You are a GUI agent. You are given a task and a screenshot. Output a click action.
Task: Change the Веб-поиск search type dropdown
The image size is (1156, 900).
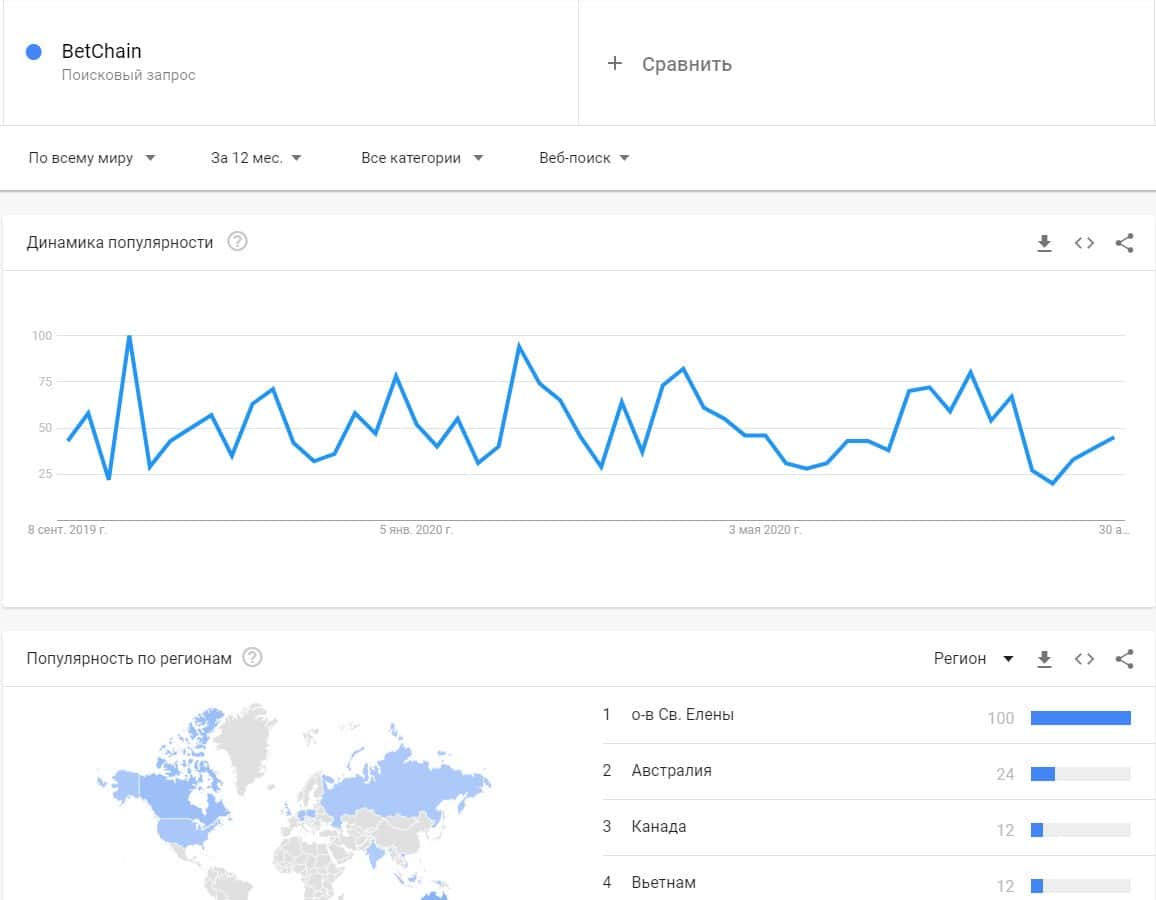tap(584, 158)
